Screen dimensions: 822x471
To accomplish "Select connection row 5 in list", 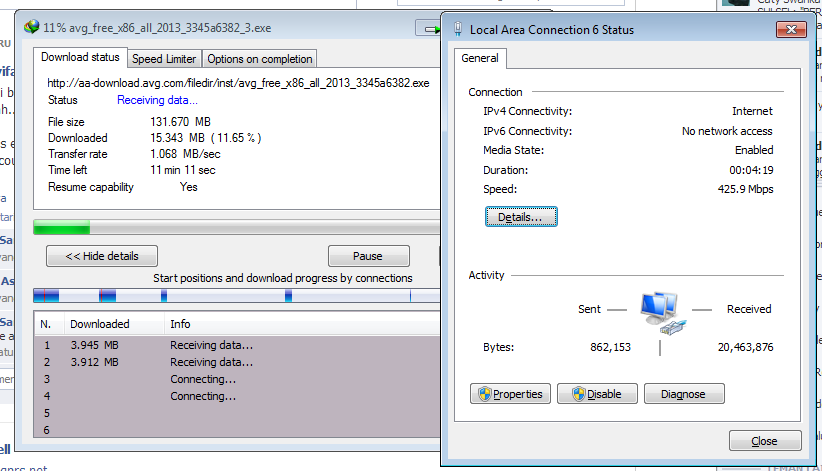I will 237,413.
